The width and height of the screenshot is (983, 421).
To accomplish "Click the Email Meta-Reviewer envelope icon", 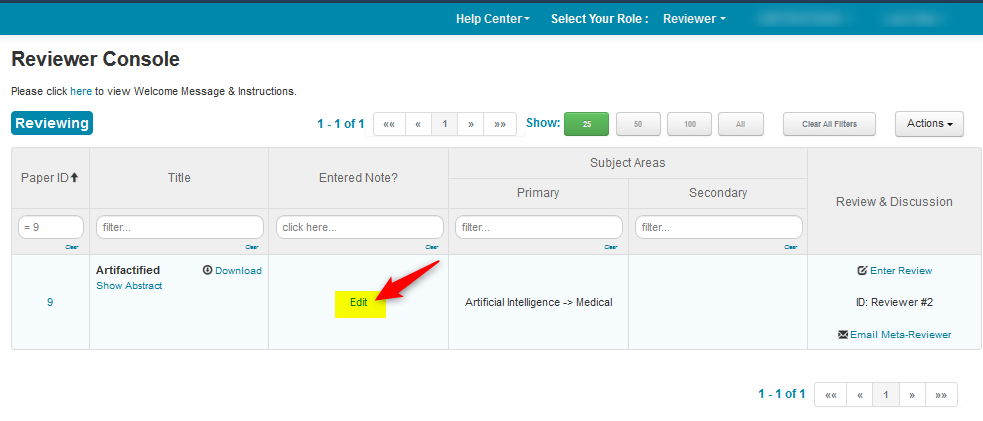I will pos(843,334).
